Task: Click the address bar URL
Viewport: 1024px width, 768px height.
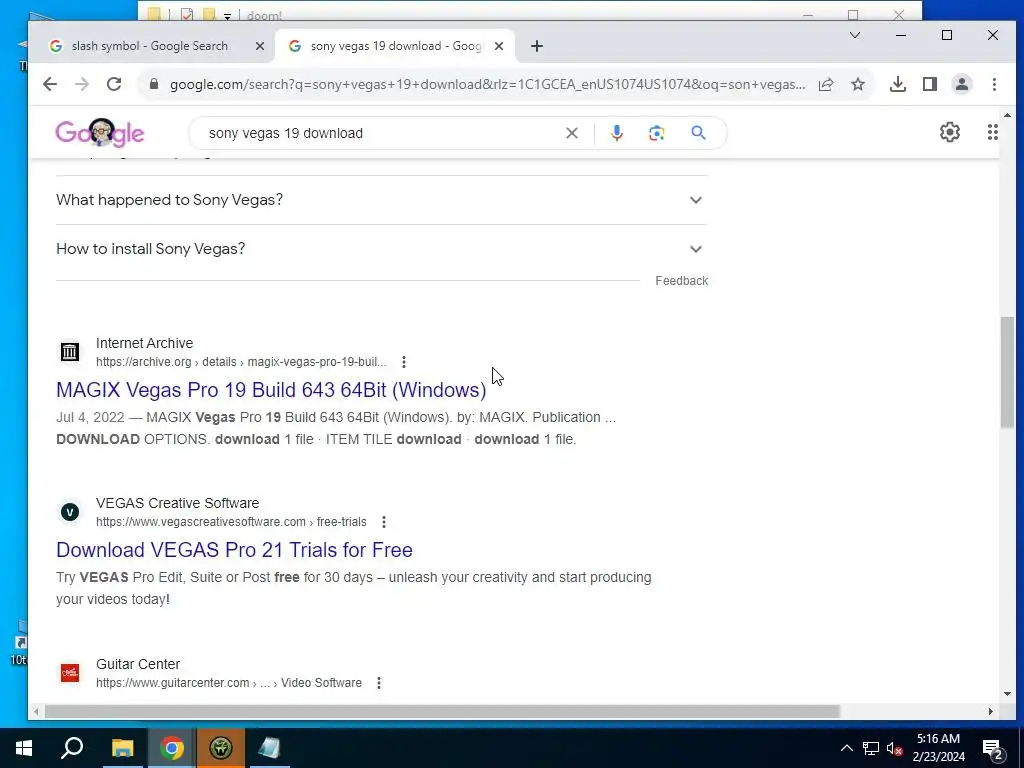Action: click(487, 84)
